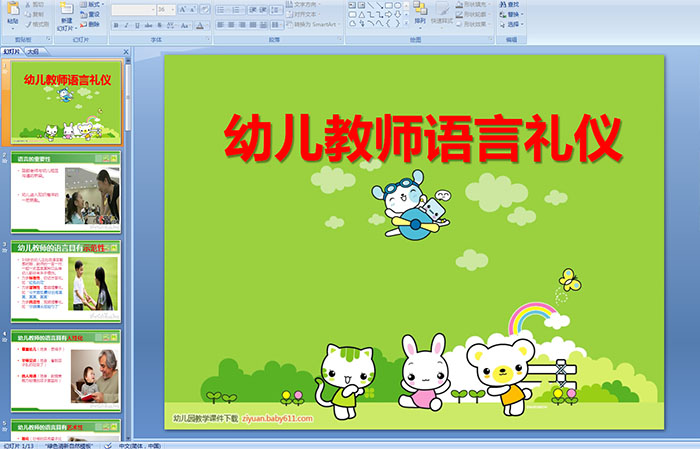Open the Columns dropdown
The image size is (700, 449).
click(277, 25)
